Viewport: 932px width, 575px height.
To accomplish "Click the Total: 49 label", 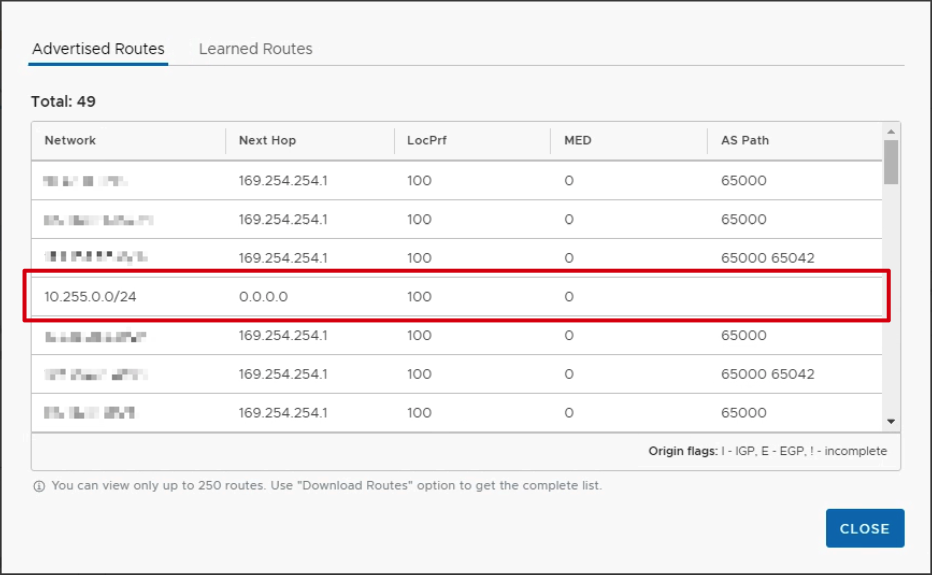I will coord(64,102).
